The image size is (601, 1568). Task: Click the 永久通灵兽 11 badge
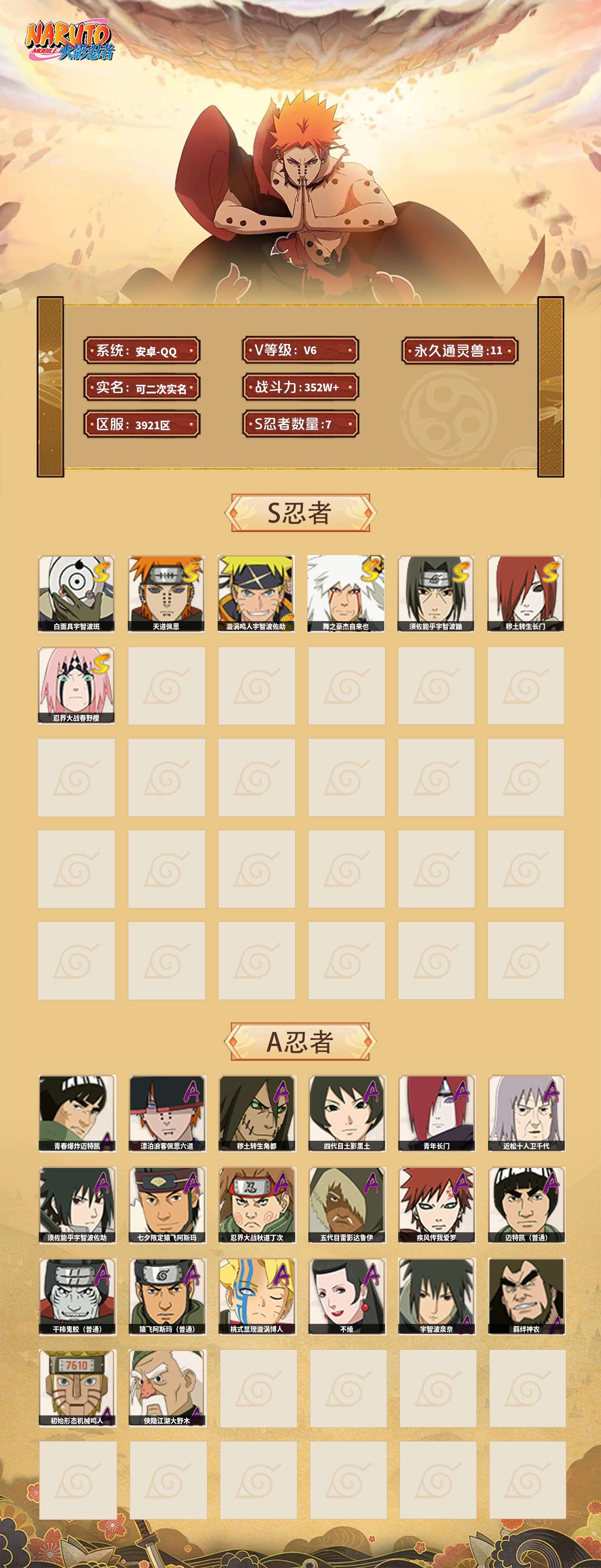pos(460,351)
